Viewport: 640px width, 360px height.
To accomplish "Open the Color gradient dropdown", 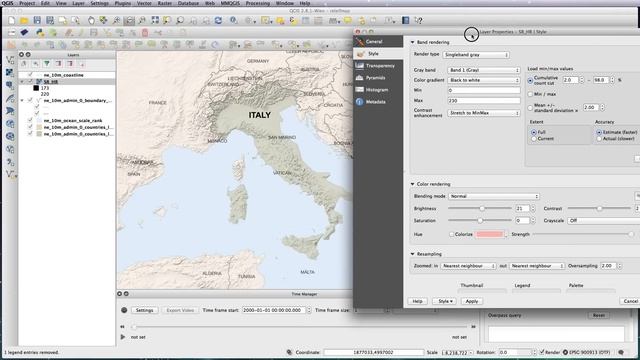I will tap(484, 80).
